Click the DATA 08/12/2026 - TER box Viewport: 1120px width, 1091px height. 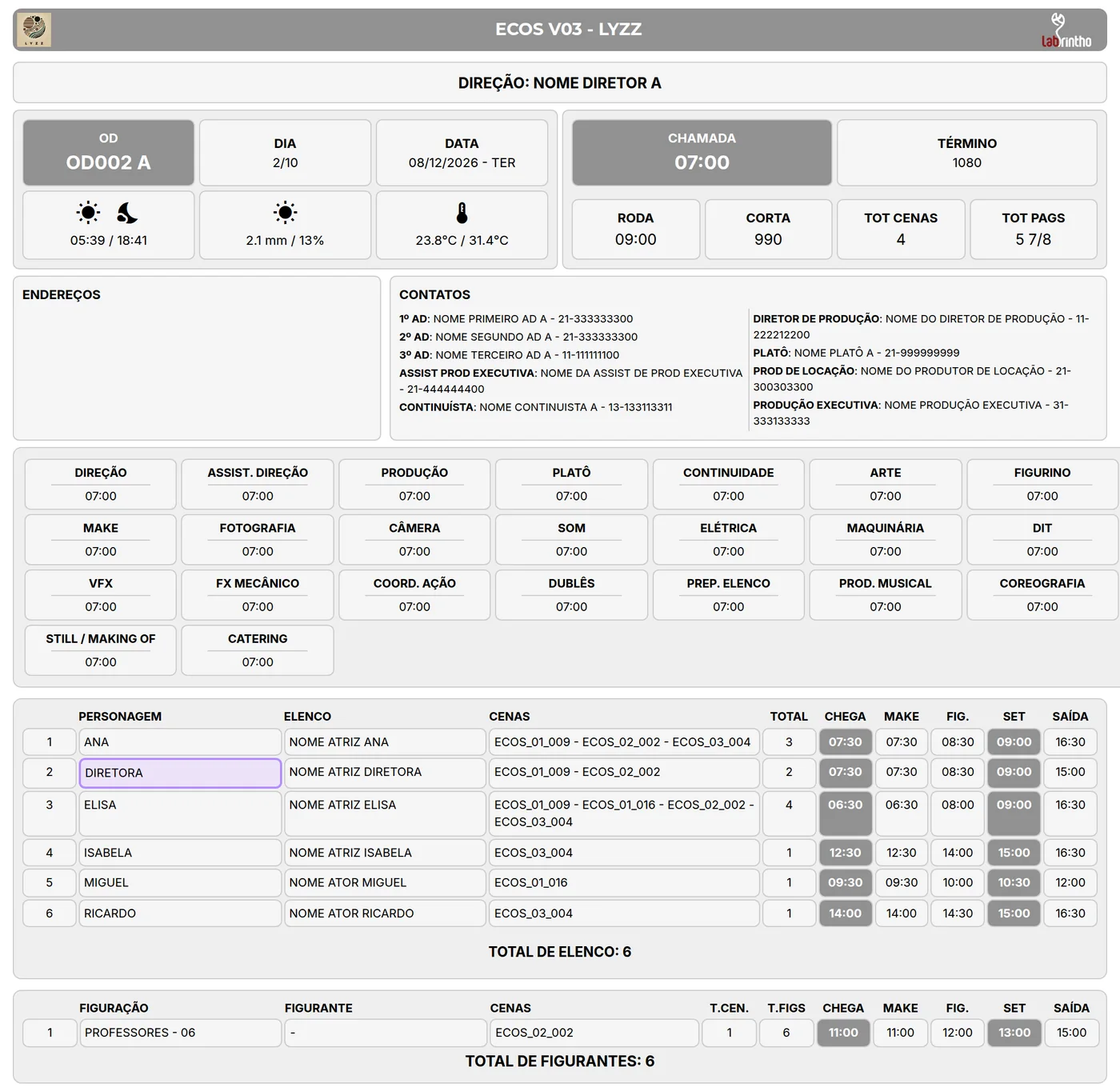pos(462,153)
